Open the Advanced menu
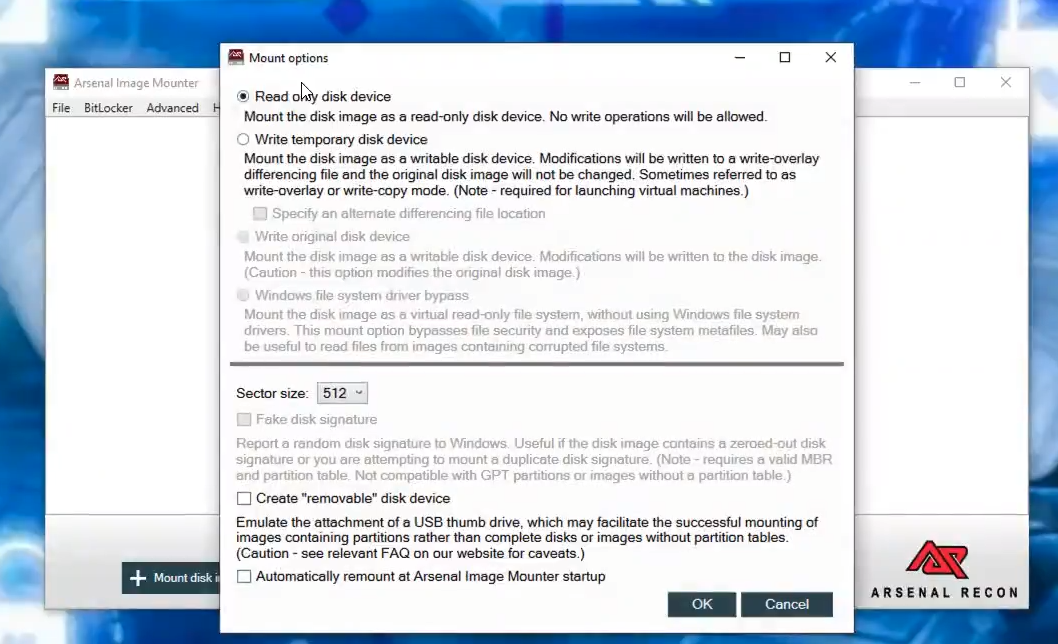This screenshot has height=644, width=1058. click(x=172, y=108)
